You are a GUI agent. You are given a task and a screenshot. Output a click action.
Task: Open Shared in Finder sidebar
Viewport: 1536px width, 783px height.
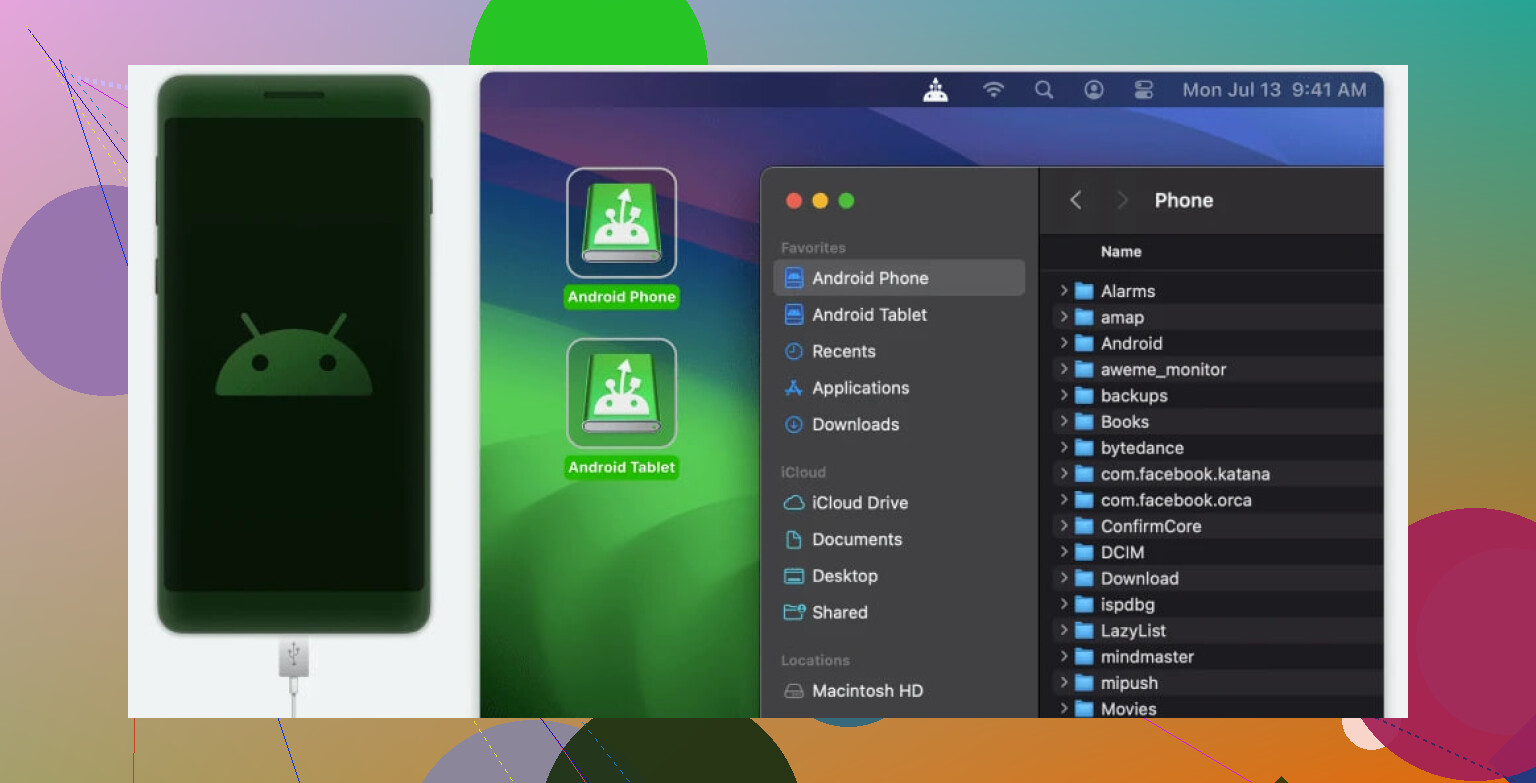[899, 612]
